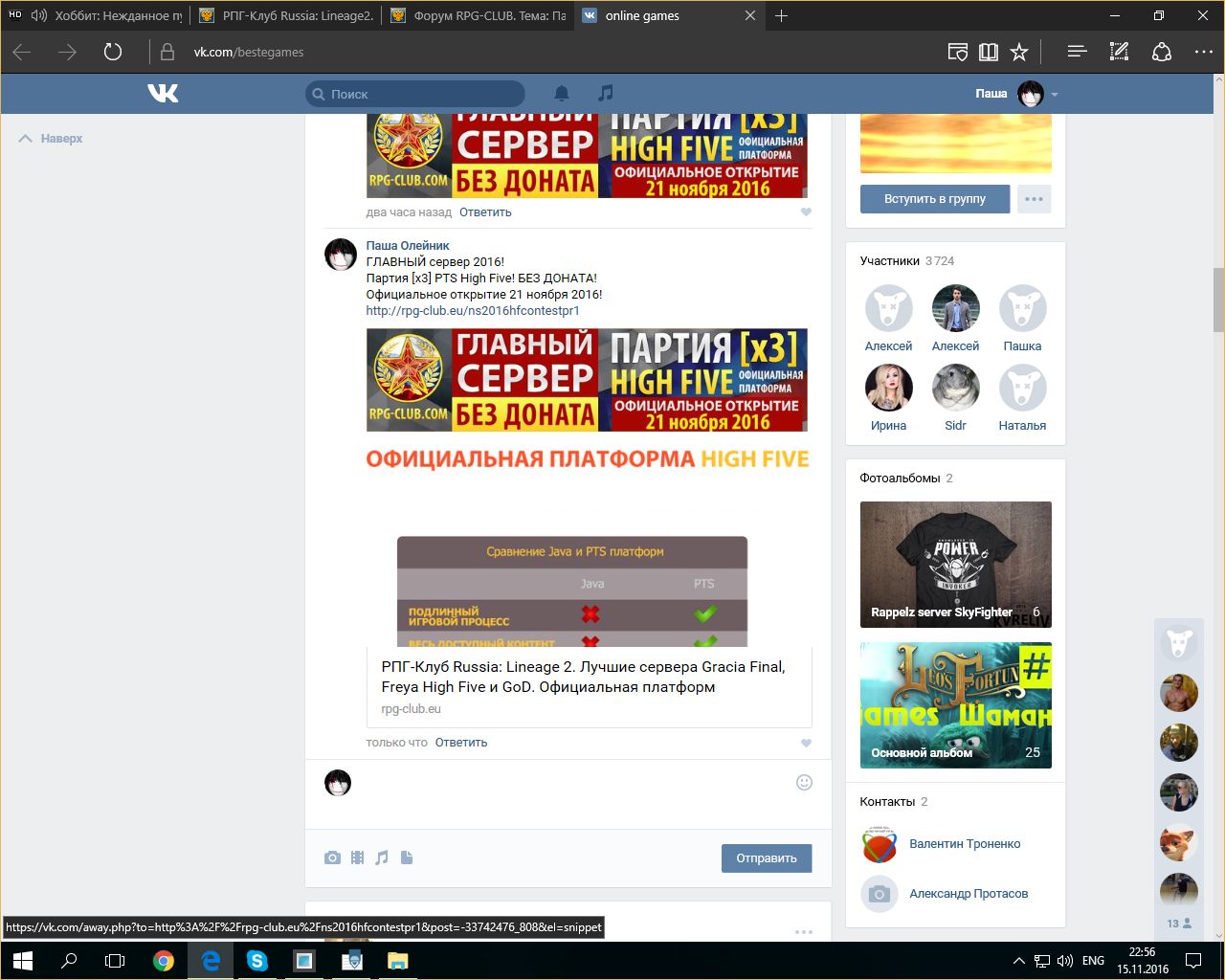This screenshot has width=1225, height=980.
Task: Attach a video with the film icon
Action: click(x=357, y=857)
